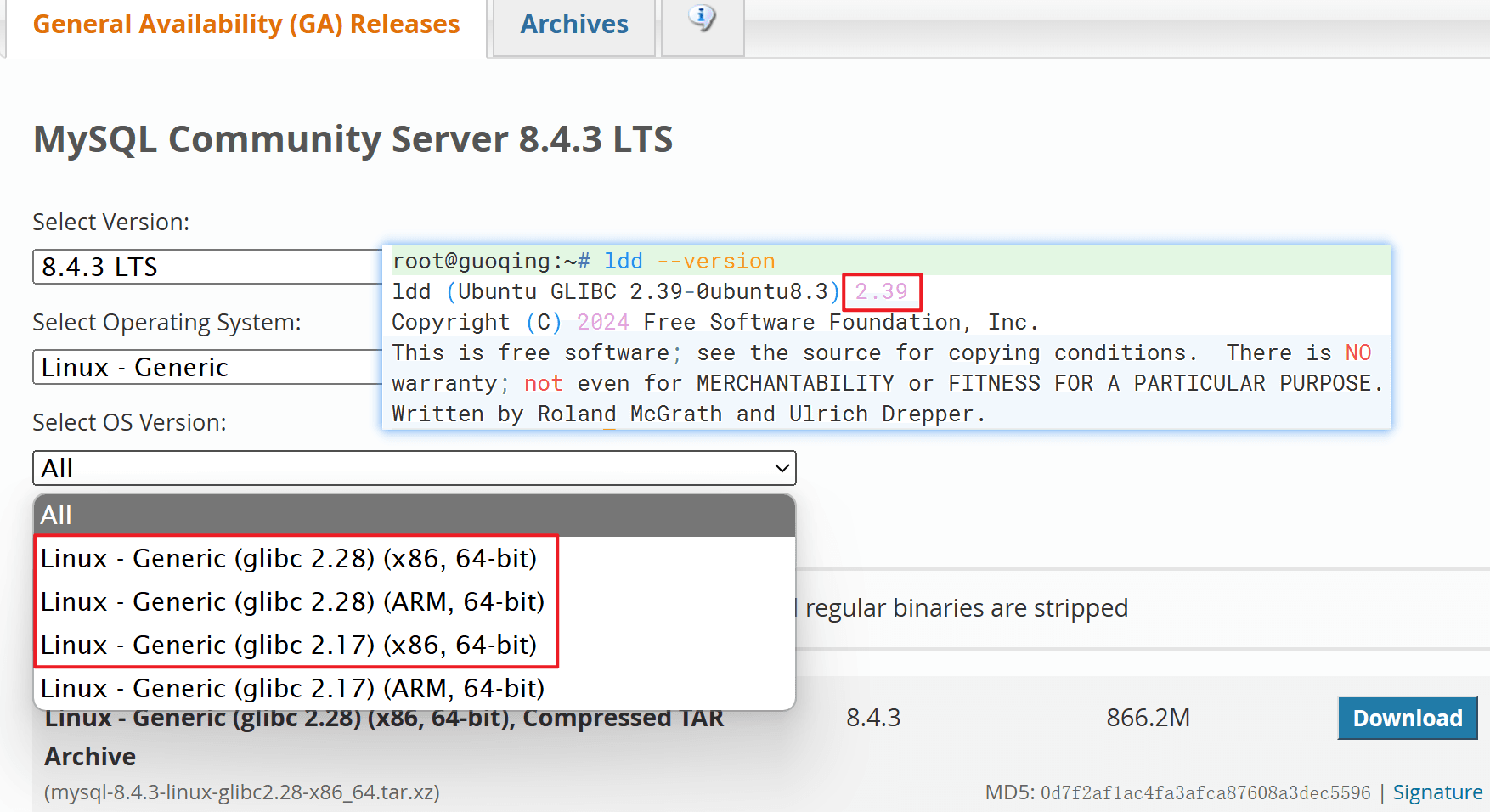Click the chevron arrow of the OS Version dropdown

point(782,468)
